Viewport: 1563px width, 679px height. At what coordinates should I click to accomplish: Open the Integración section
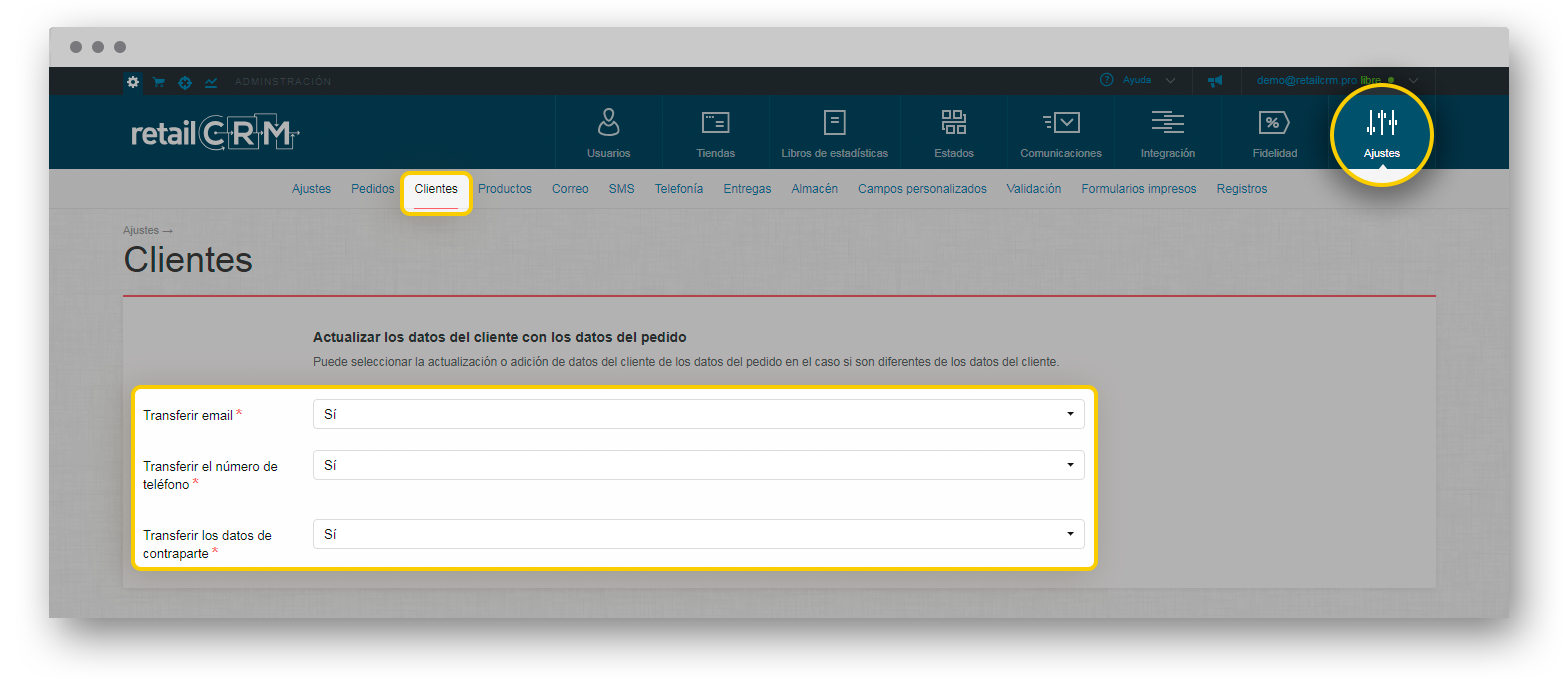pyautogui.click(x=1167, y=133)
